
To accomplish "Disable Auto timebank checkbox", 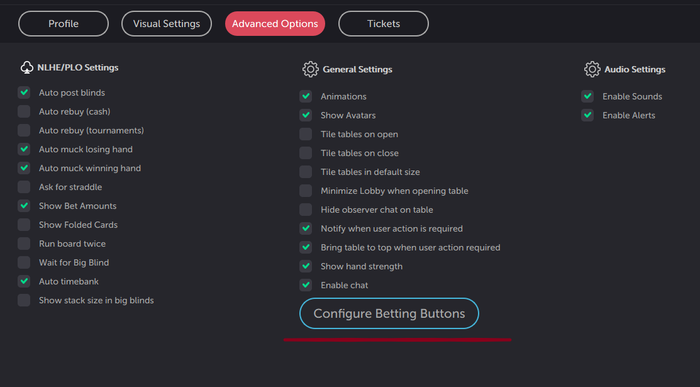I will point(24,281).
